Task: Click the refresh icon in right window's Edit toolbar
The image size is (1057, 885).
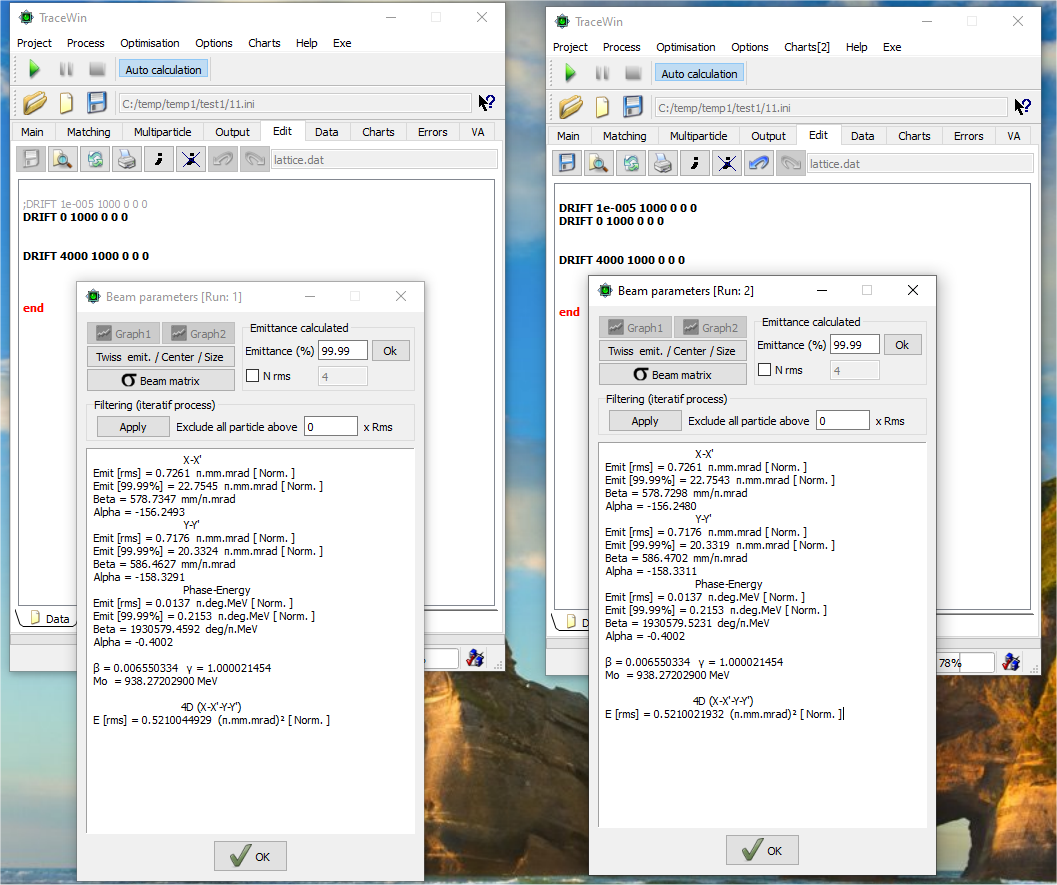Action: tap(630, 163)
